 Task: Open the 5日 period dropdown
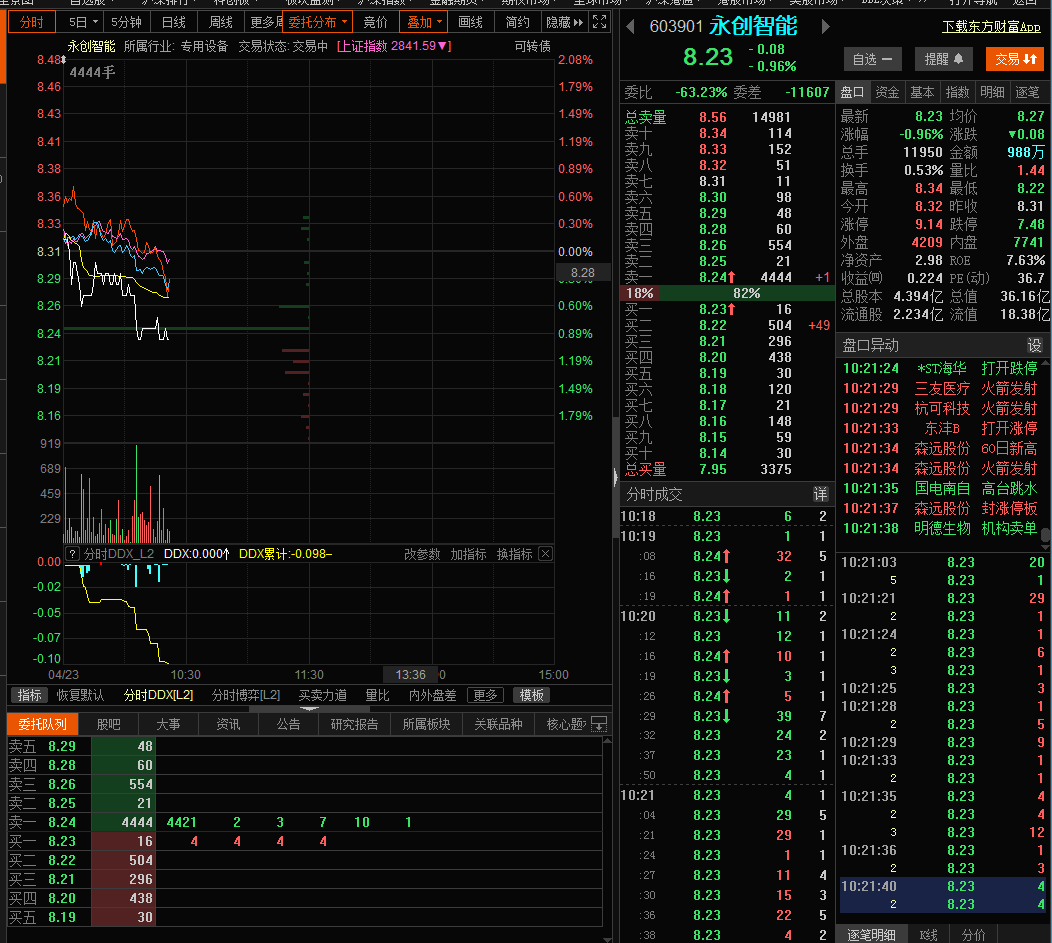83,22
